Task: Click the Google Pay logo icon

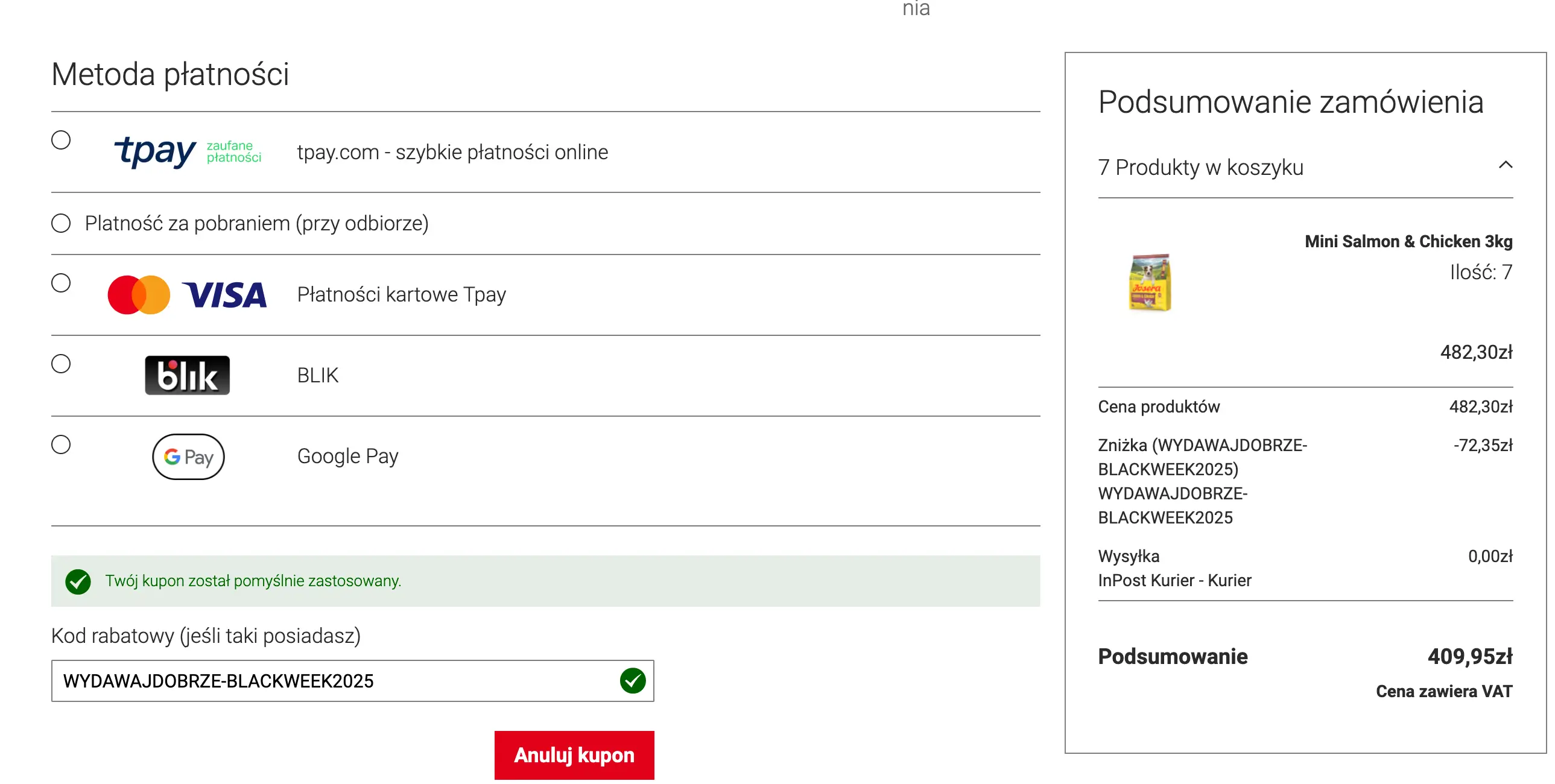Action: coord(188,457)
